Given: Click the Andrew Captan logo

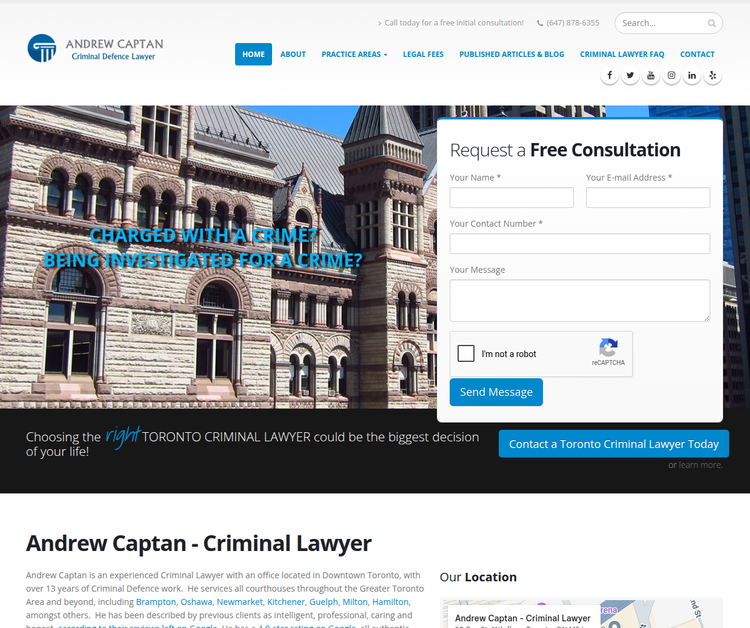Looking at the screenshot, I should (x=95, y=48).
